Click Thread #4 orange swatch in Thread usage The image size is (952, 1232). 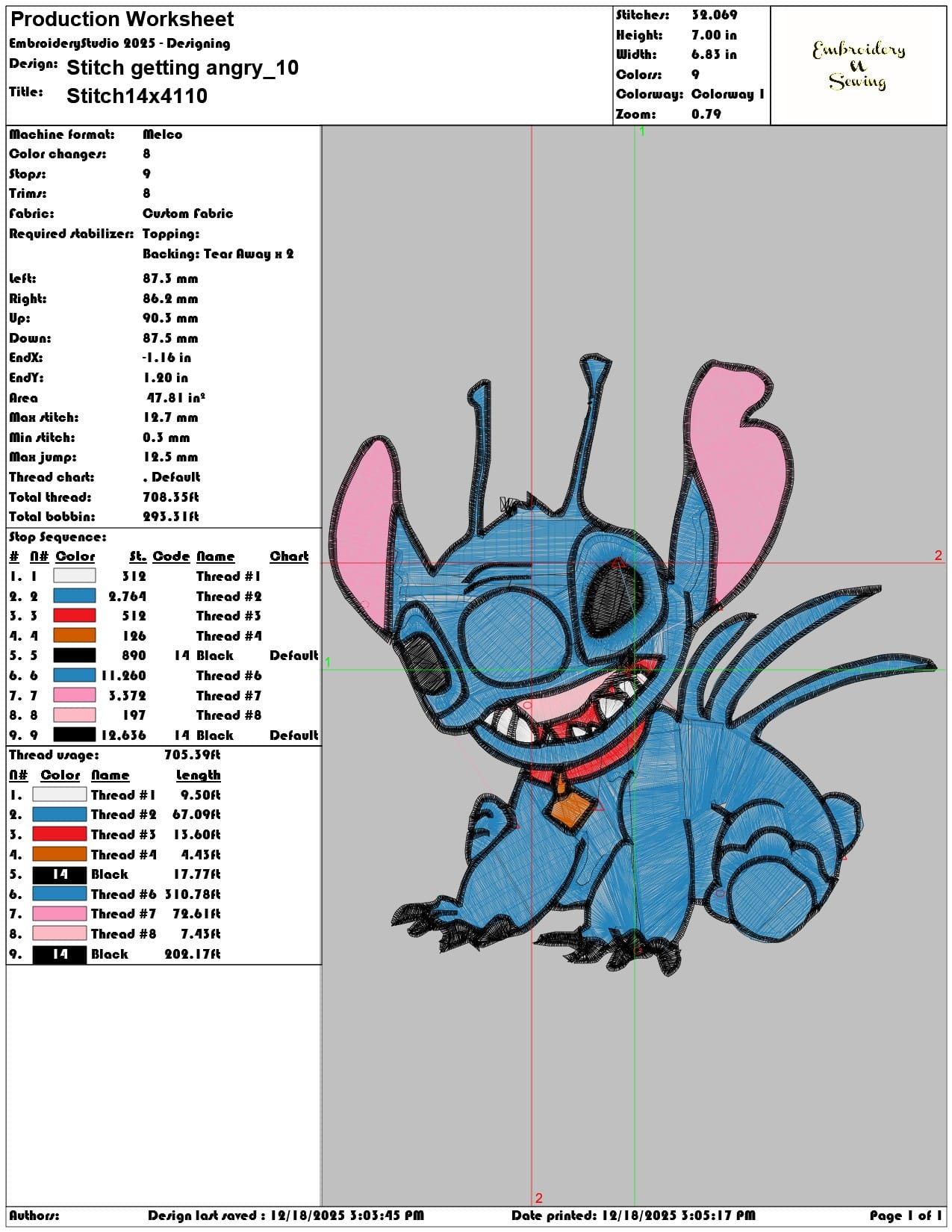pos(60,854)
